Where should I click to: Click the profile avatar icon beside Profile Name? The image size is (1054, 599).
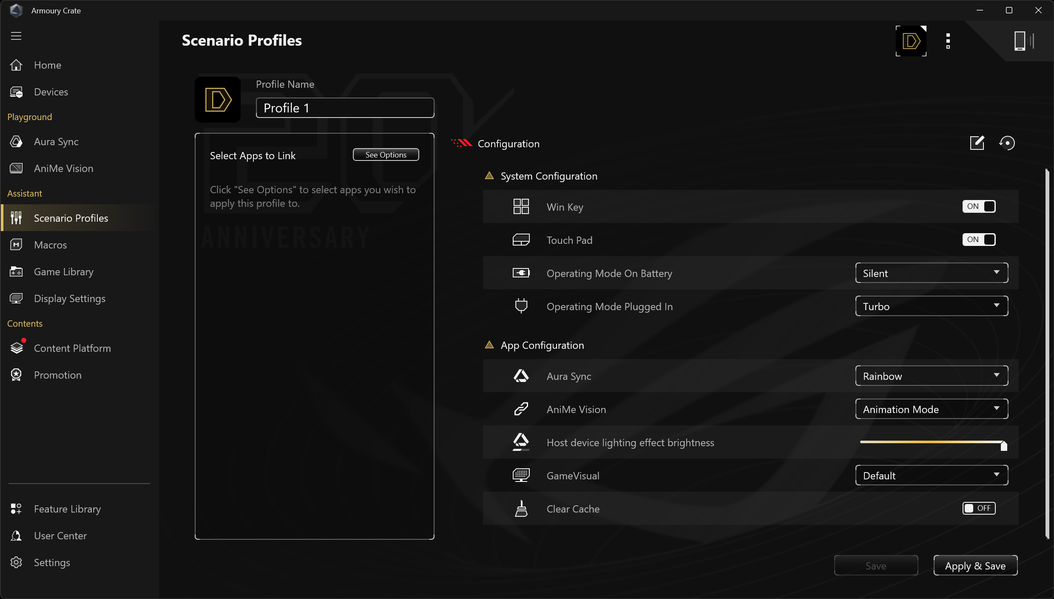pos(218,99)
